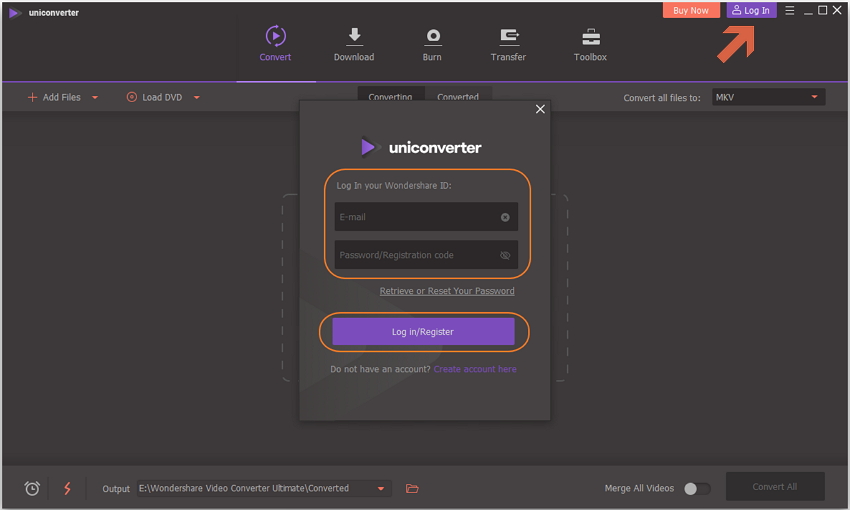850x510 pixels.
Task: Toggle the Merge All Videos switch
Action: tap(697, 488)
